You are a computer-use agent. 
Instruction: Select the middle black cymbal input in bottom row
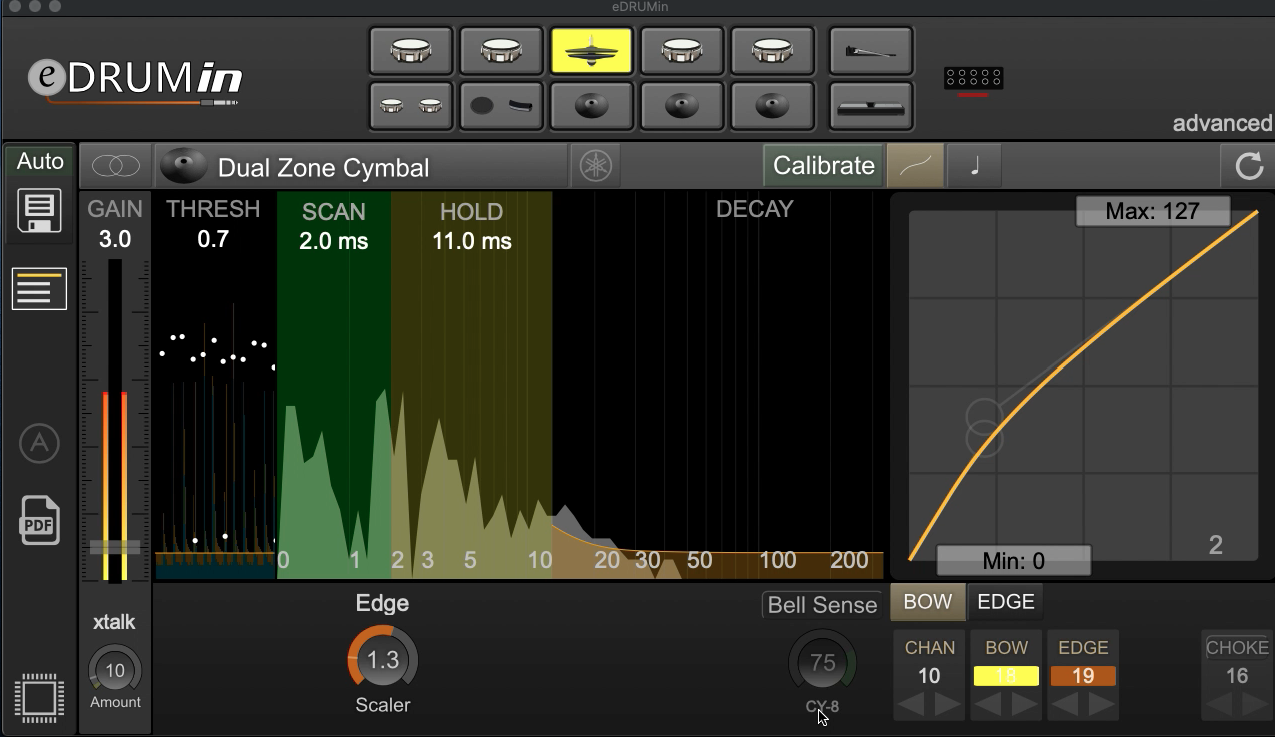pos(681,106)
